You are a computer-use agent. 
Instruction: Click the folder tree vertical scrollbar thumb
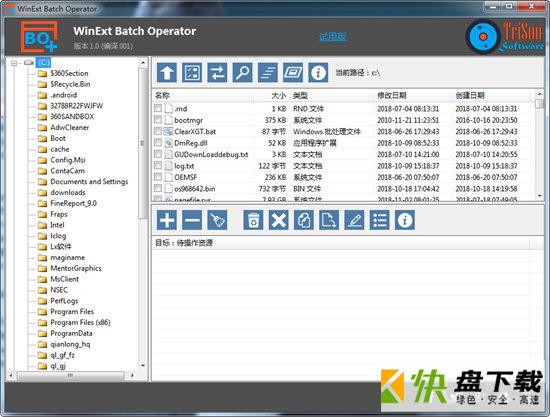pyautogui.click(x=143, y=143)
